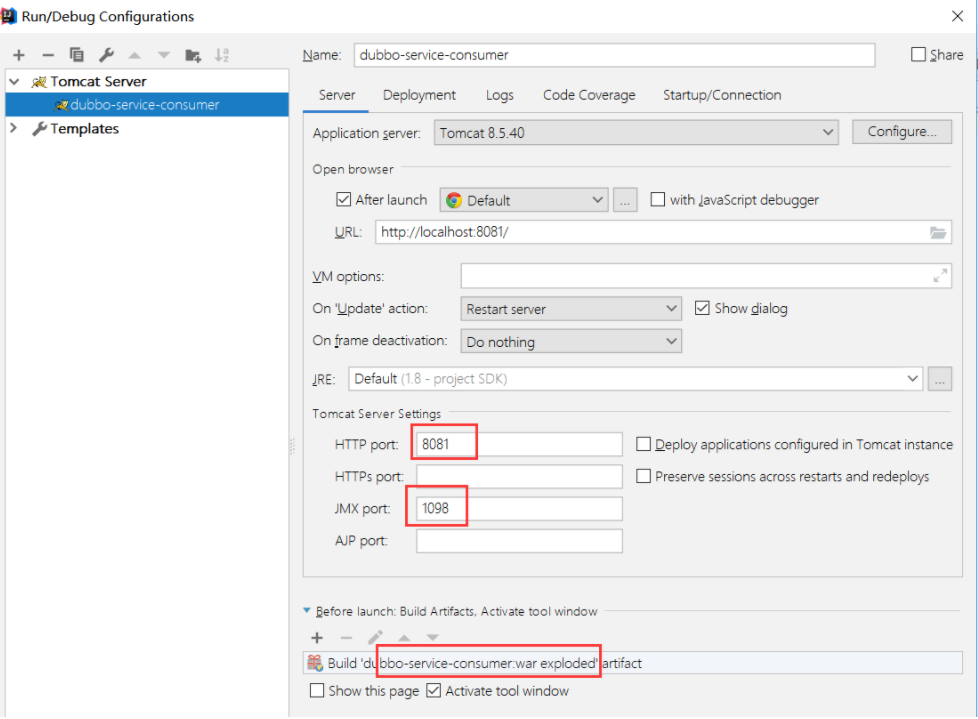The width and height of the screenshot is (978, 719).
Task: Switch to the Deployment tab
Action: click(x=419, y=95)
